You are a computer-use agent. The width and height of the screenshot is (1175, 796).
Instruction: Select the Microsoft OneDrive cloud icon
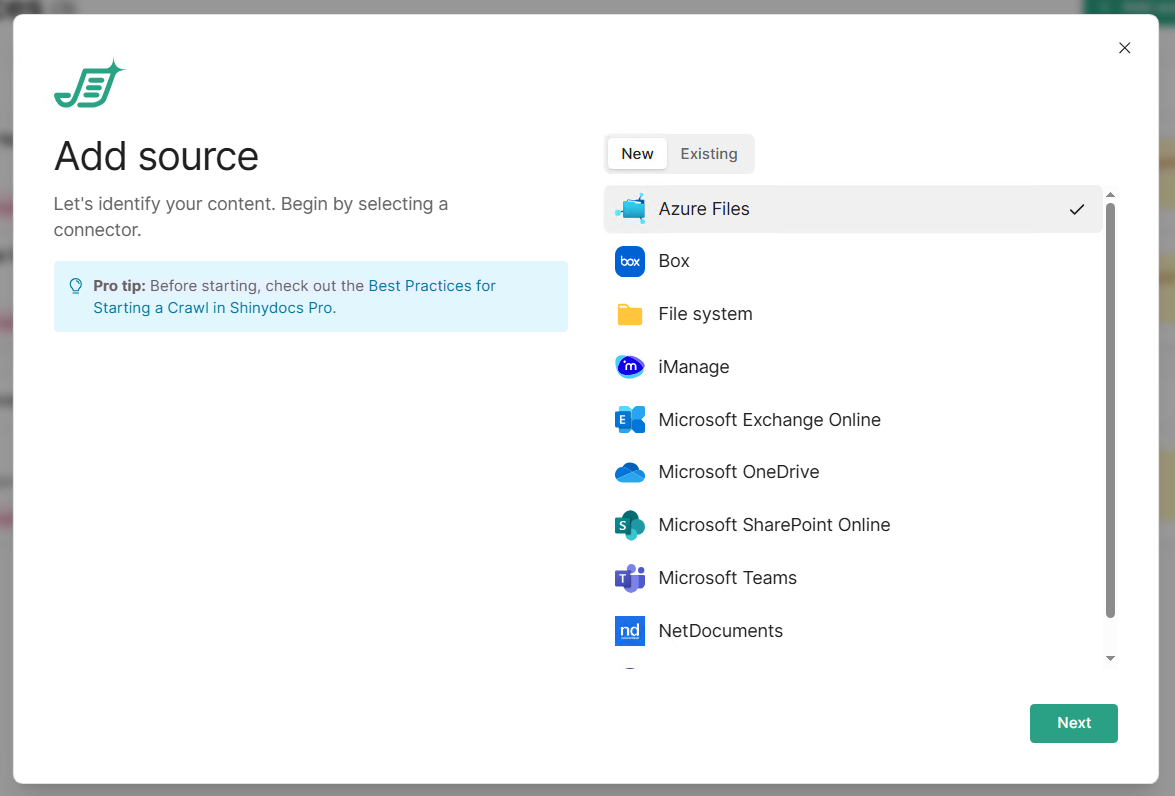coord(630,472)
